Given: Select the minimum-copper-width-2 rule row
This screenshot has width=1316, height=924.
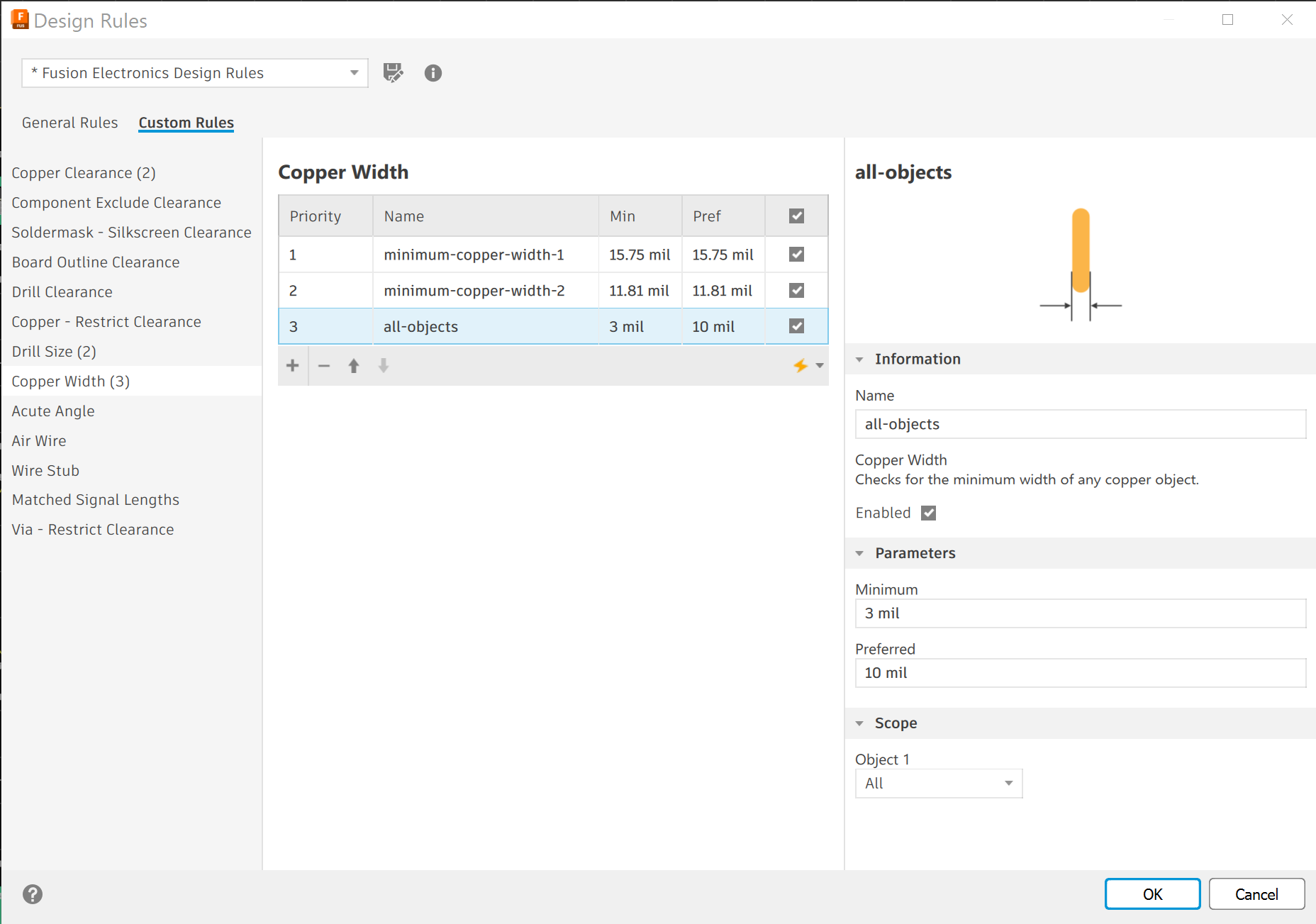Looking at the screenshot, I should (553, 291).
